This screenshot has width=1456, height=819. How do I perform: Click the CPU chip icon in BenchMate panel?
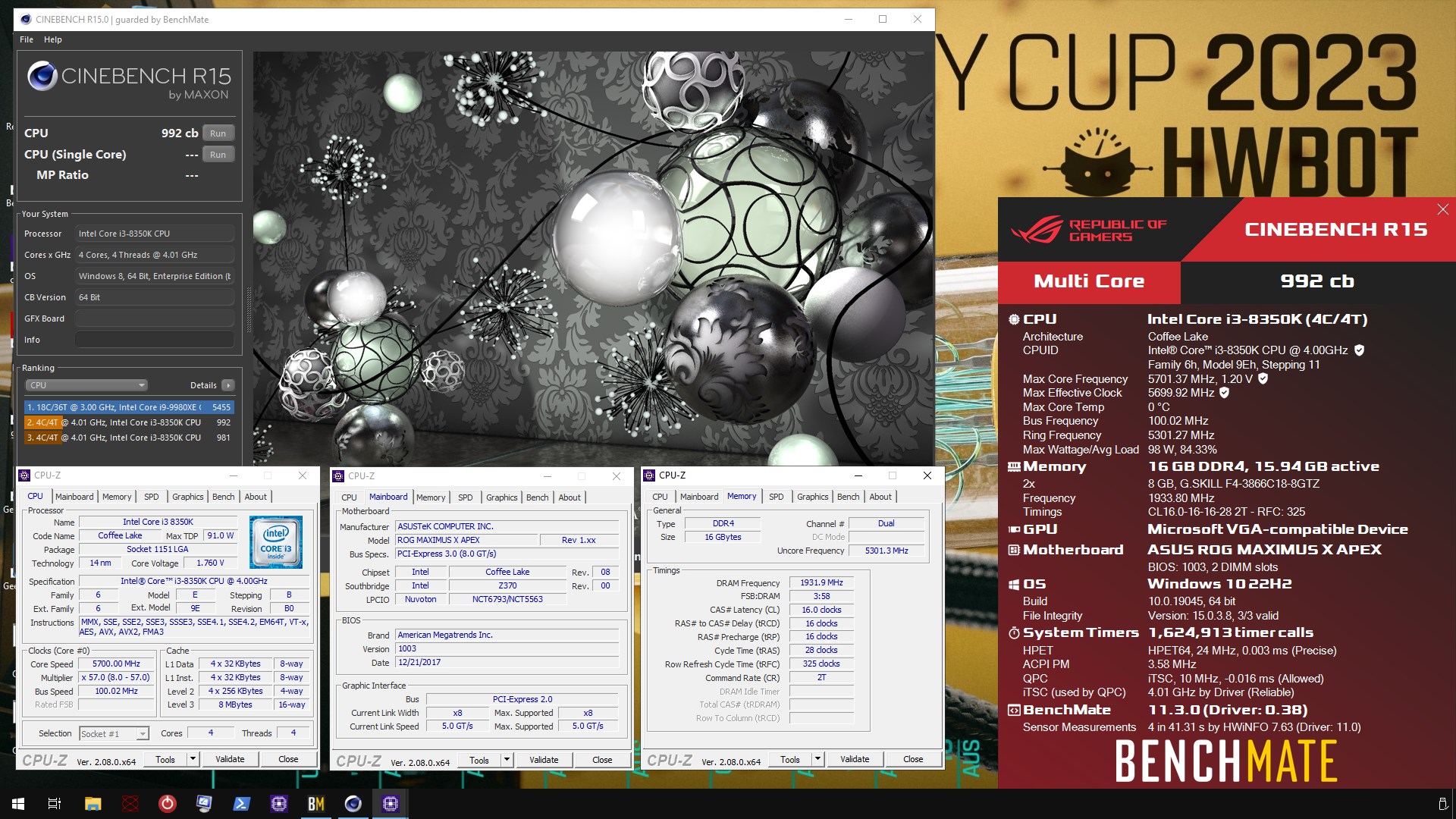tap(1014, 320)
